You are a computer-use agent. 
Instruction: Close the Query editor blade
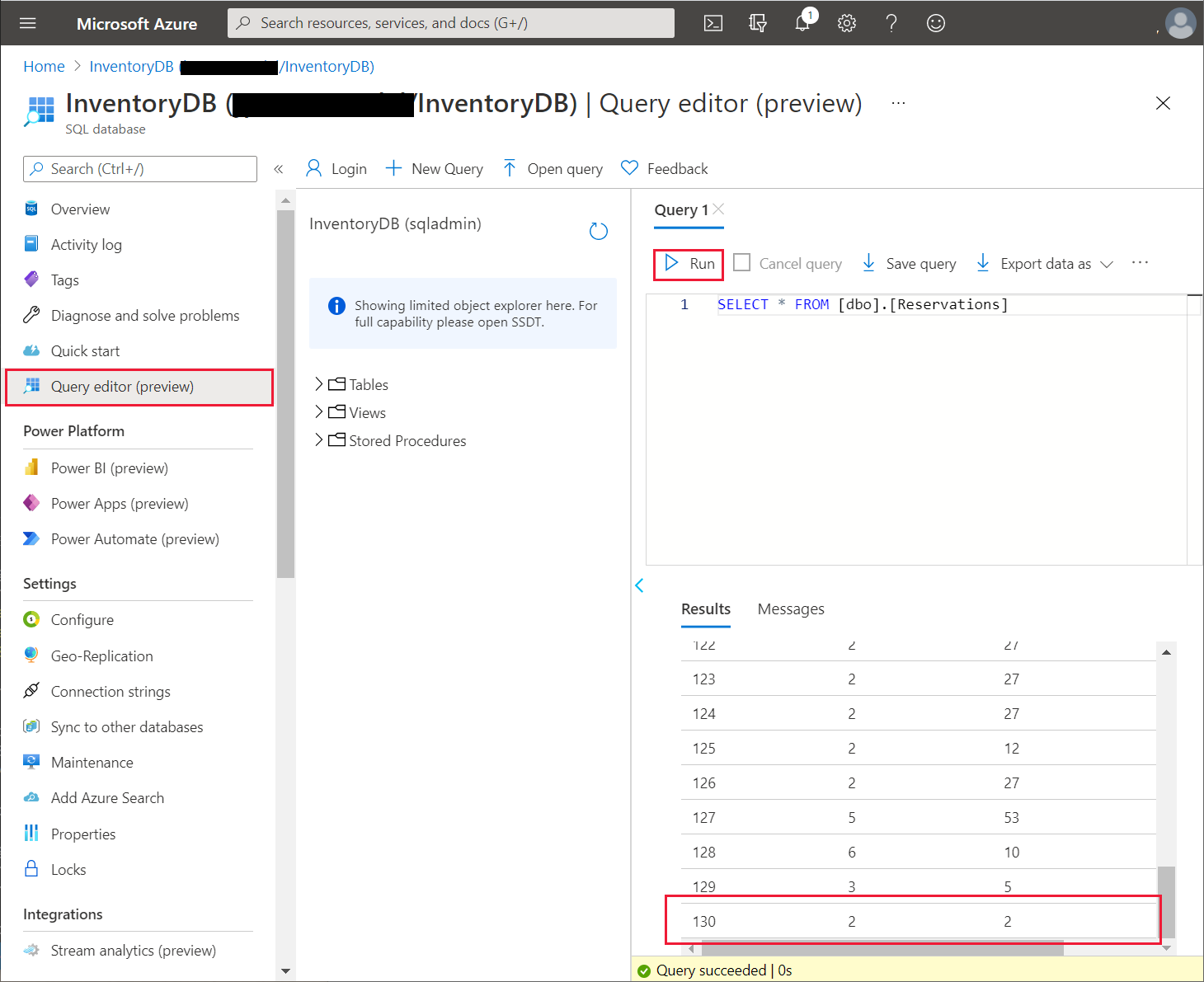1163,103
